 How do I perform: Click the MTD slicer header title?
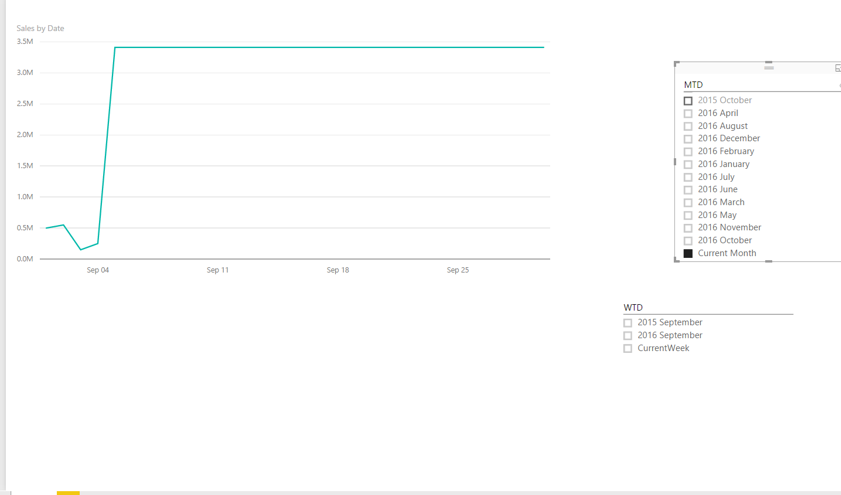[693, 85]
